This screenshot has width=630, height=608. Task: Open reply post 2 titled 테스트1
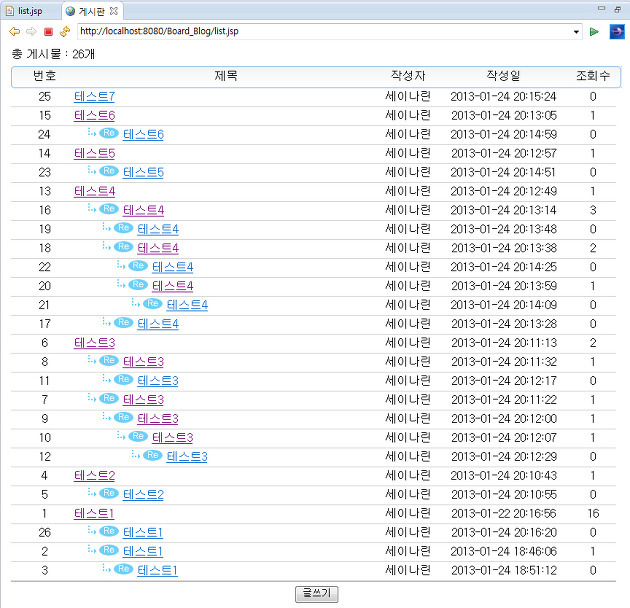click(x=143, y=551)
